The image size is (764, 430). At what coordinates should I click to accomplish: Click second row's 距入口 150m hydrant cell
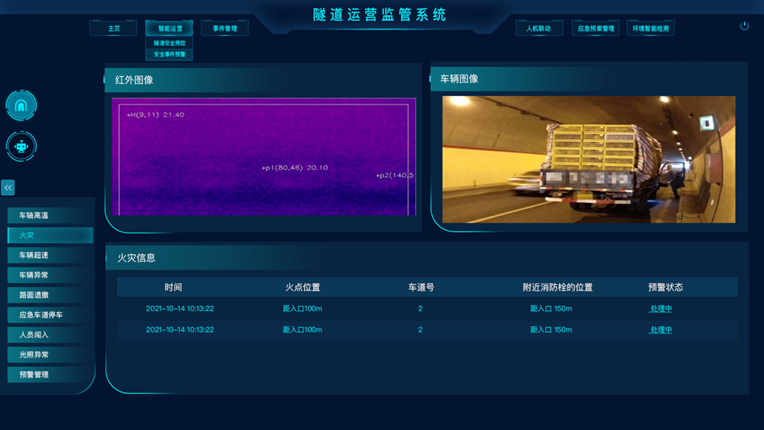(551, 330)
